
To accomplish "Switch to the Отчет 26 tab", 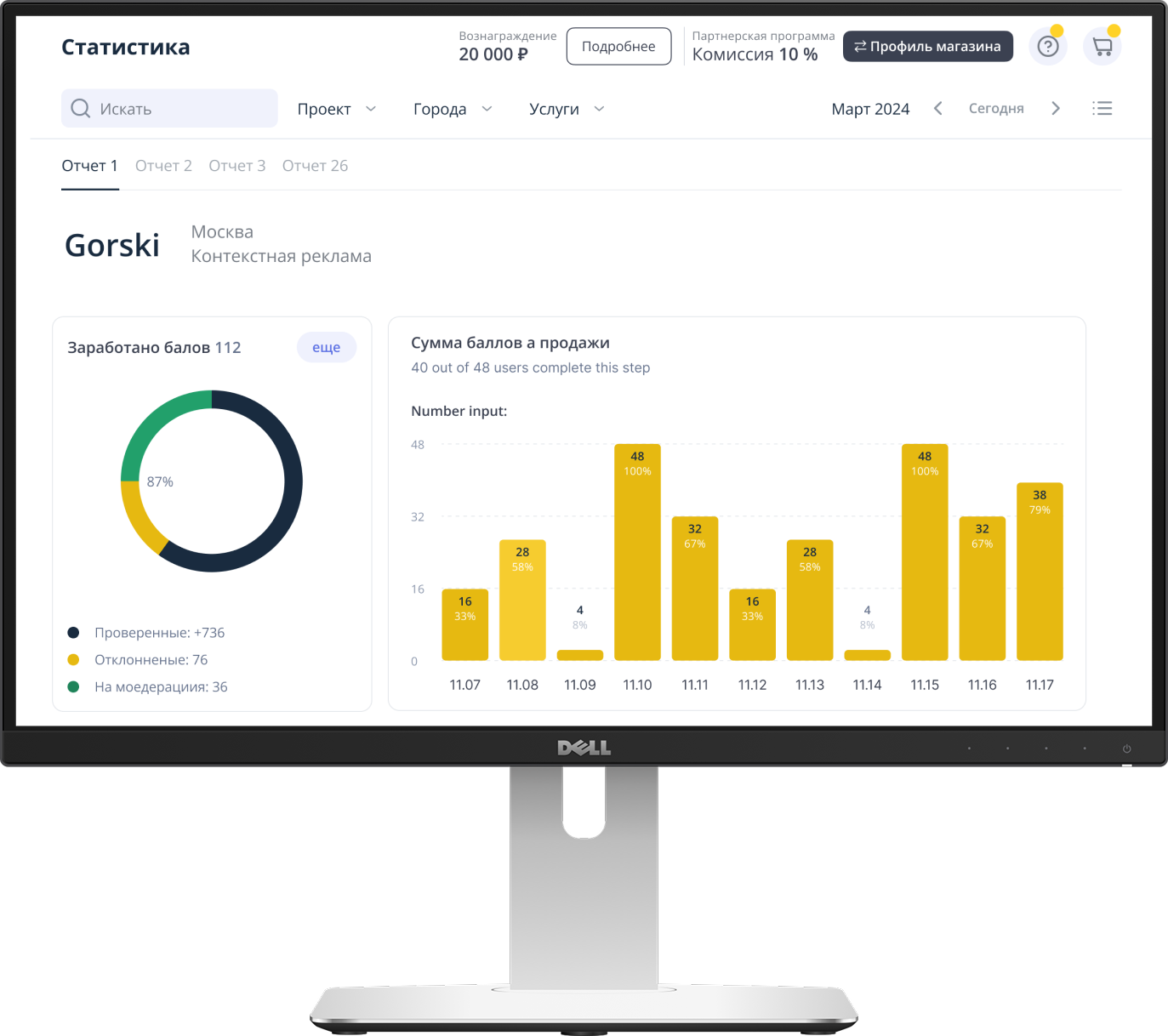I will click(315, 166).
